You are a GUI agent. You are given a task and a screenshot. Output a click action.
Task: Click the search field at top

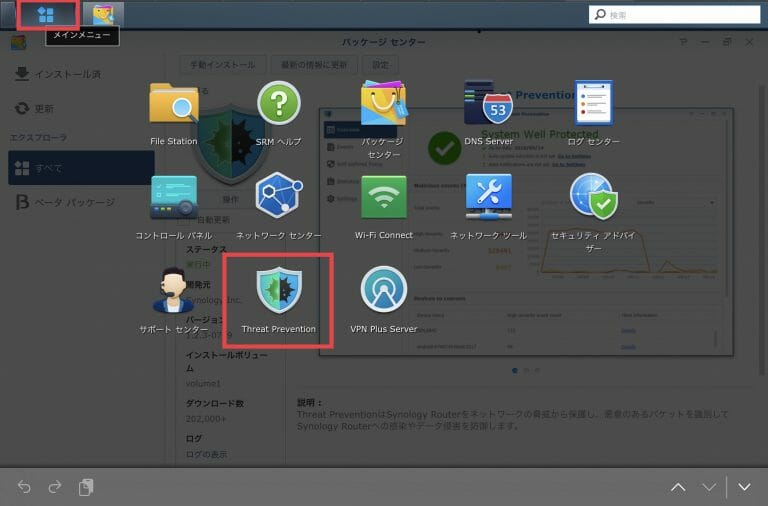[x=674, y=15]
